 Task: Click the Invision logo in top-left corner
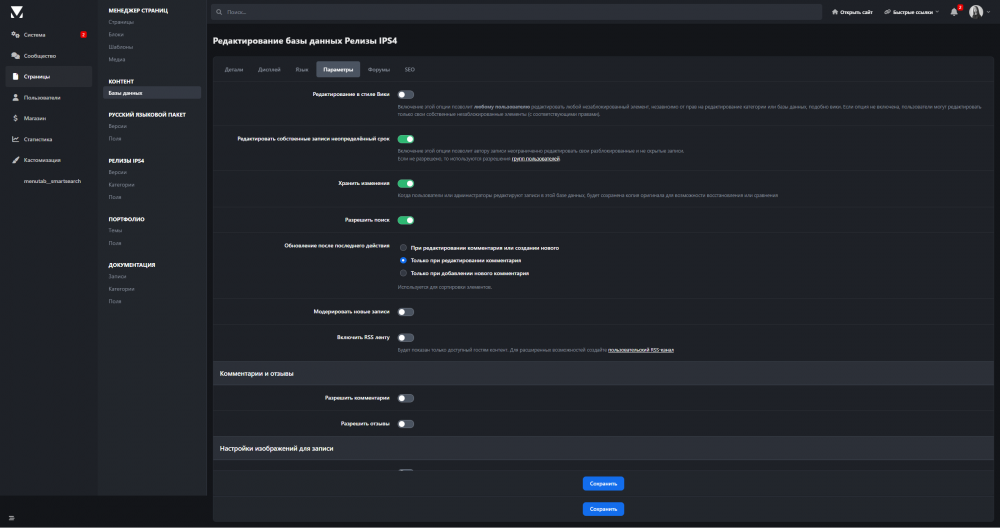click(x=16, y=11)
